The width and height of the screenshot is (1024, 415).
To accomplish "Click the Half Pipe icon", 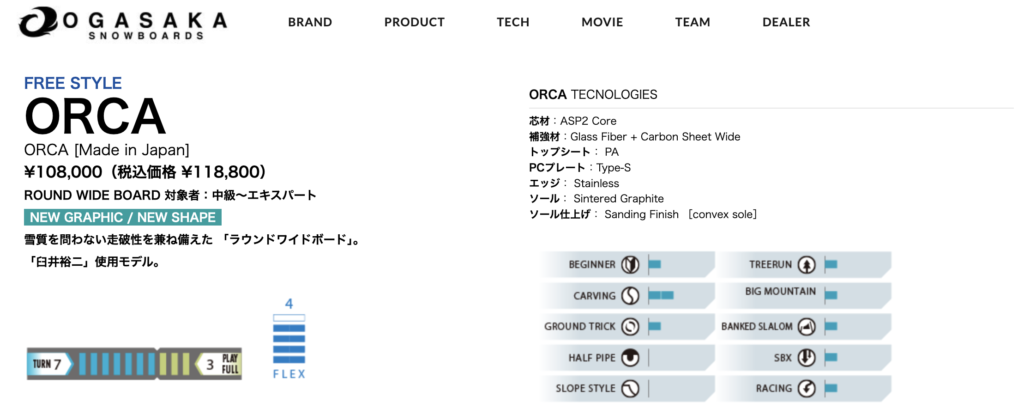I will [x=630, y=357].
